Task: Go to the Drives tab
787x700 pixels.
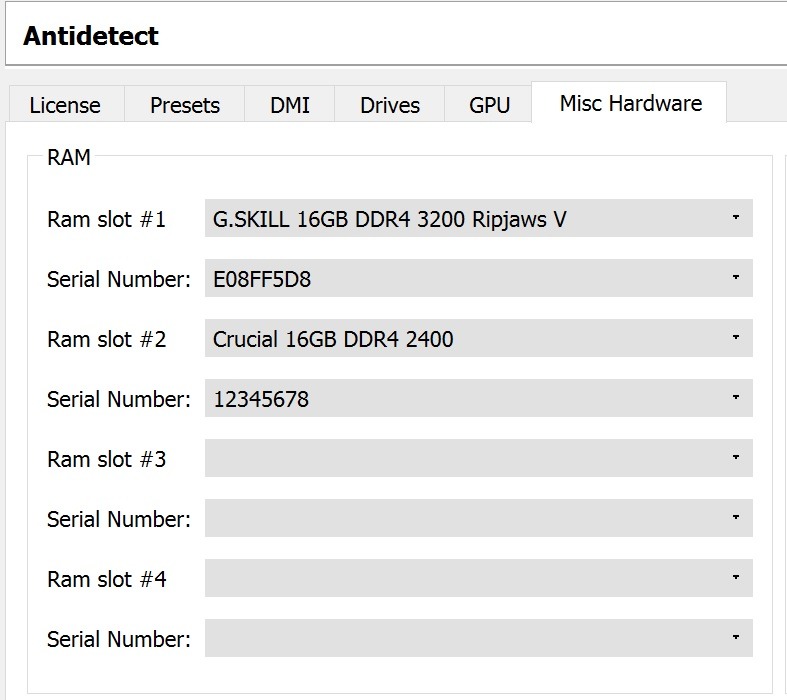Action: pyautogui.click(x=390, y=105)
